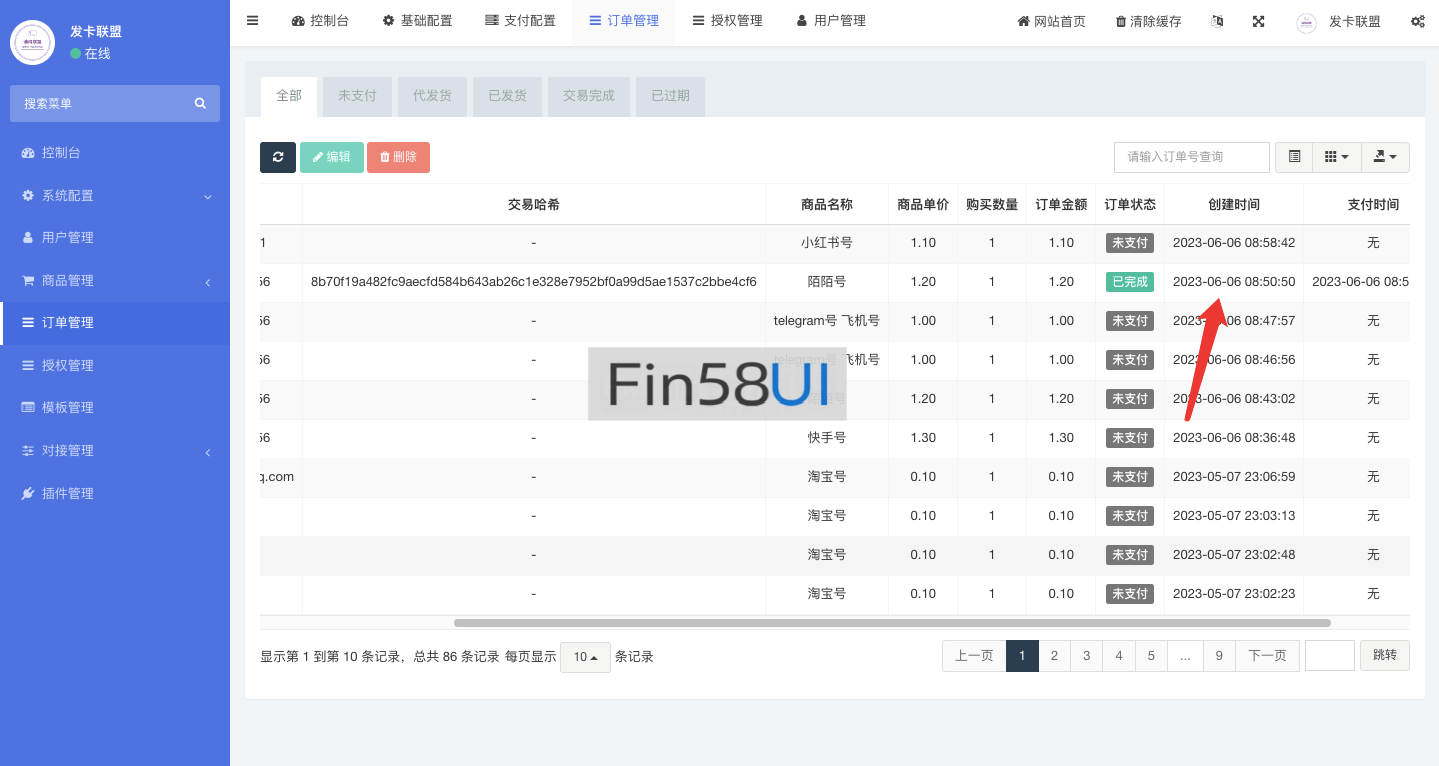This screenshot has width=1439, height=766.
Task: Open the page size 10 dropdown
Action: tap(585, 657)
